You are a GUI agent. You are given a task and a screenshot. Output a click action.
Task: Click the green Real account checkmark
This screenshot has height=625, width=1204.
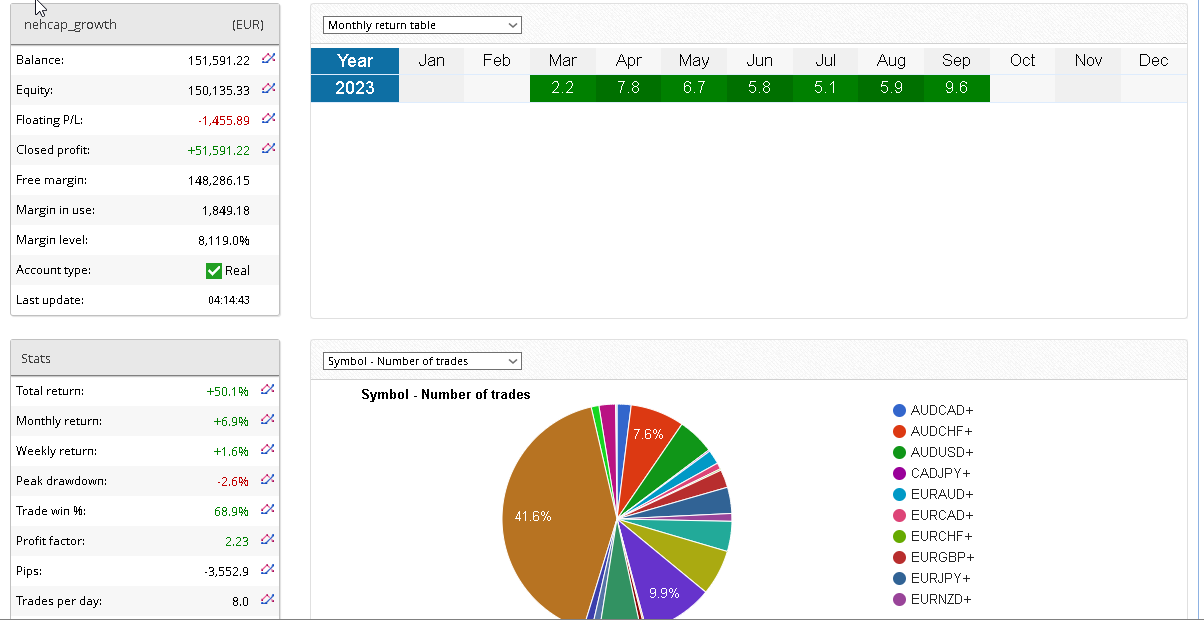click(x=213, y=270)
